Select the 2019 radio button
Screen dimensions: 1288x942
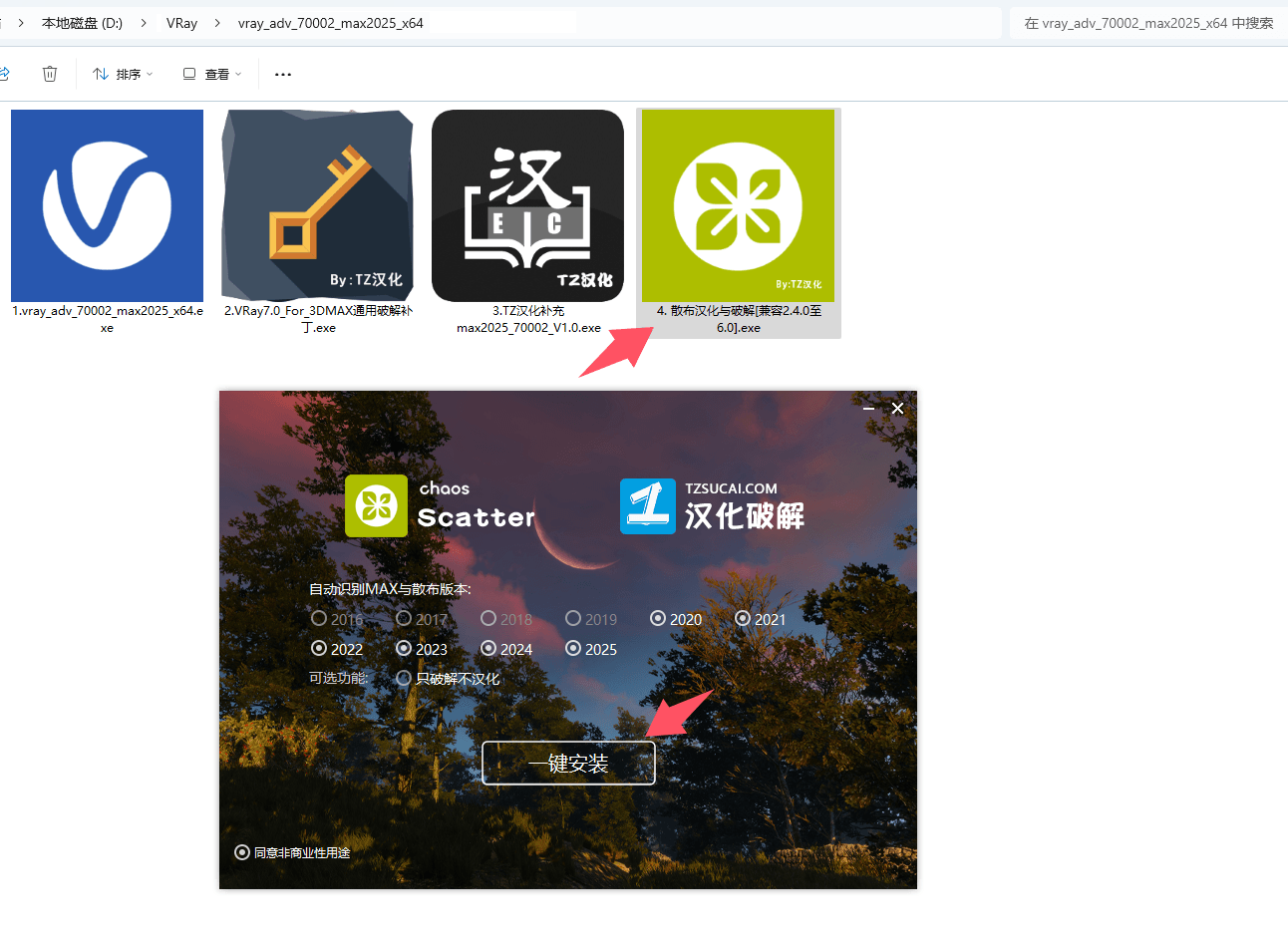tap(573, 618)
